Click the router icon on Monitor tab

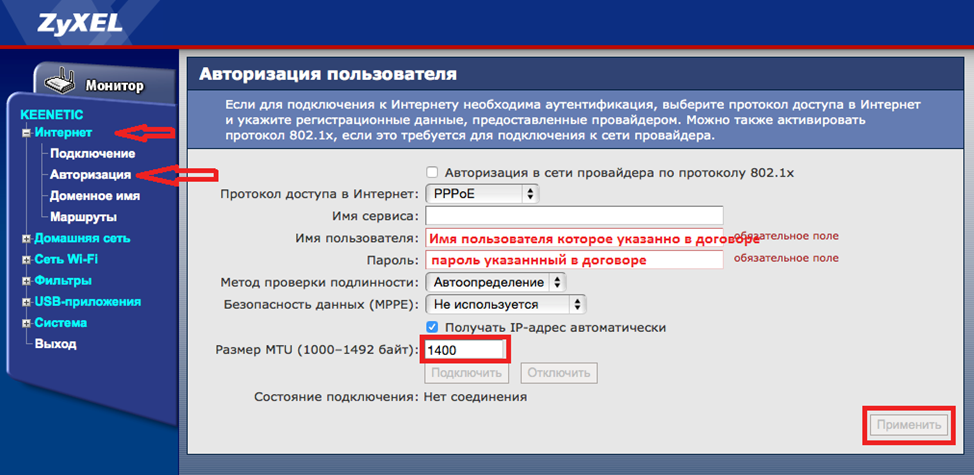[60, 83]
